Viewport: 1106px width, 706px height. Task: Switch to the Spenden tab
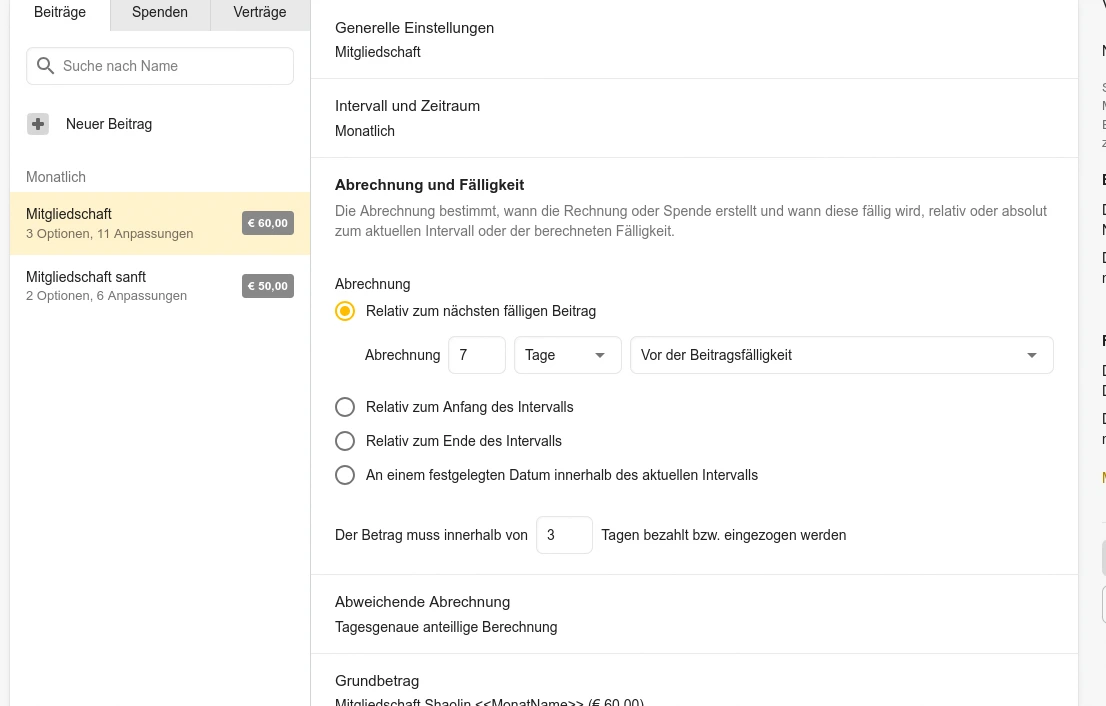point(160,13)
